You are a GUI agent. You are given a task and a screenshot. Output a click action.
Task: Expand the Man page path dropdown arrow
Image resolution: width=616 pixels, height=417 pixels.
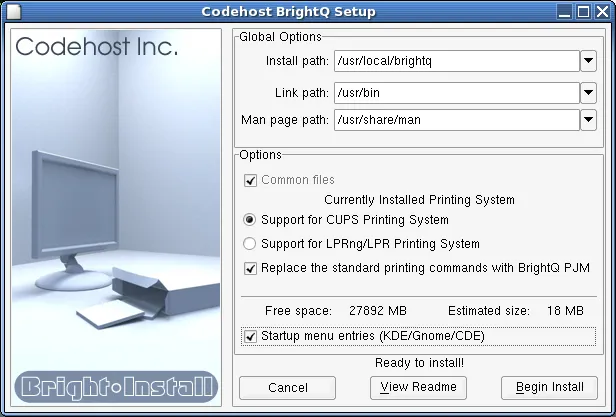coord(588,120)
